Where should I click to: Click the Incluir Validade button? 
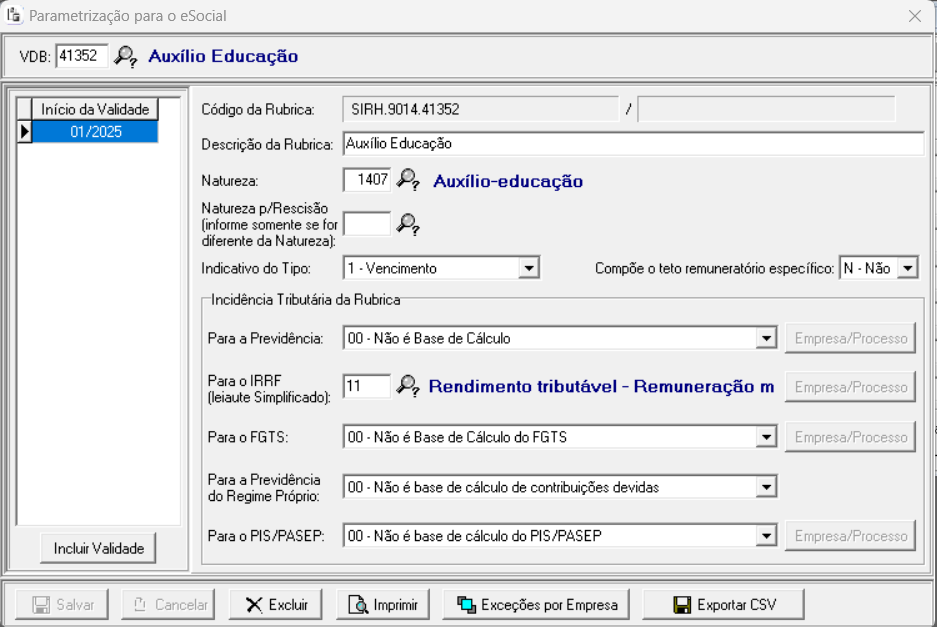pyautogui.click(x=98, y=548)
